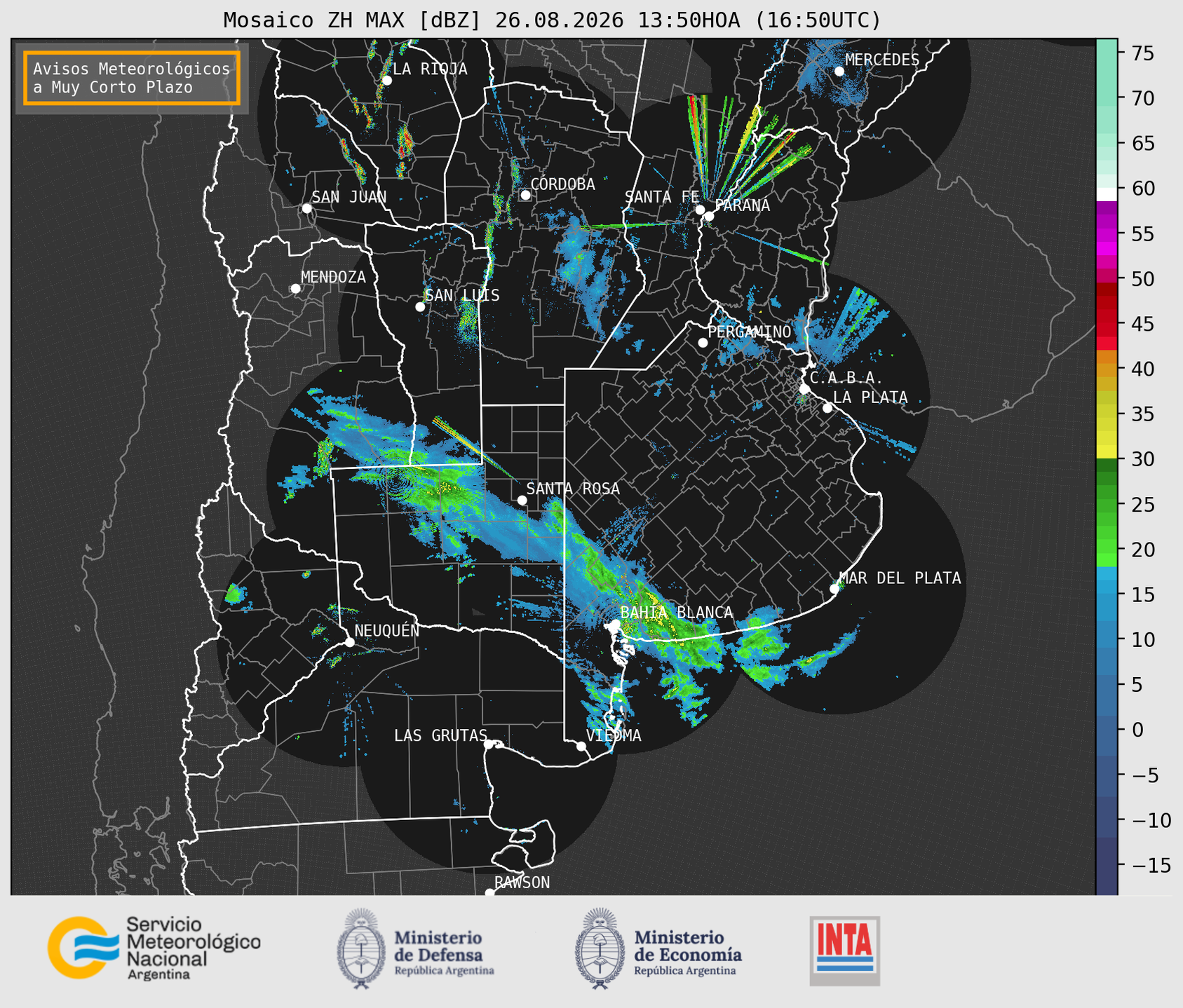Click the Ministerio de Economía emblem
This screenshot has height=1008, width=1183.
click(x=600, y=948)
